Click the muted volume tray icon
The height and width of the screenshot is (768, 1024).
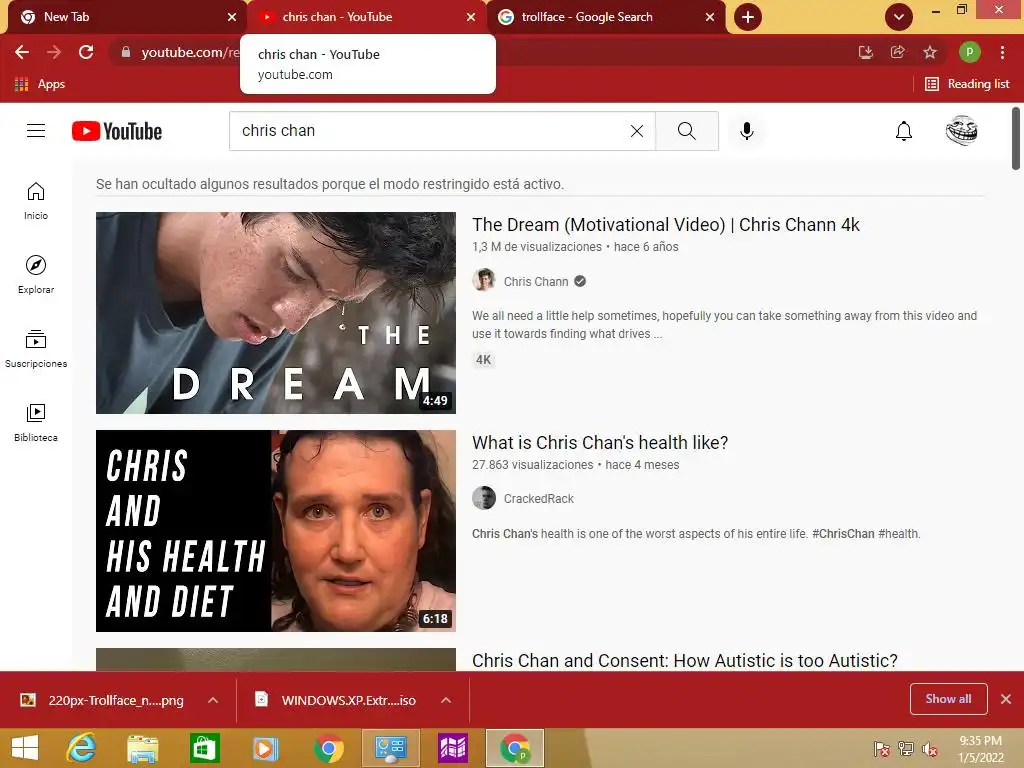pos(930,749)
